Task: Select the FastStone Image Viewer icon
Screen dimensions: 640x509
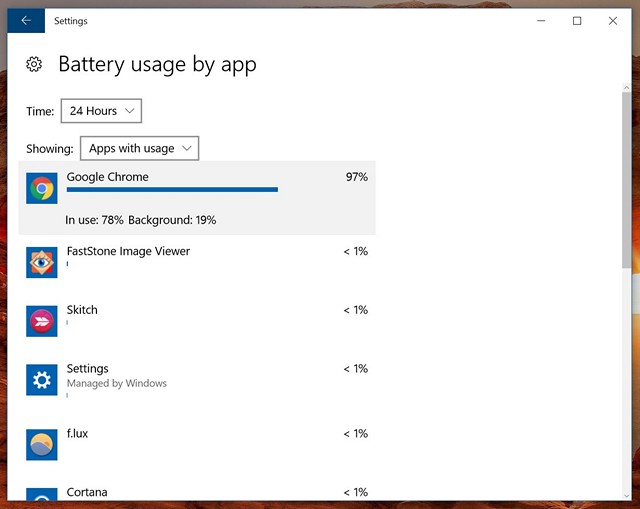Action: tap(42, 262)
